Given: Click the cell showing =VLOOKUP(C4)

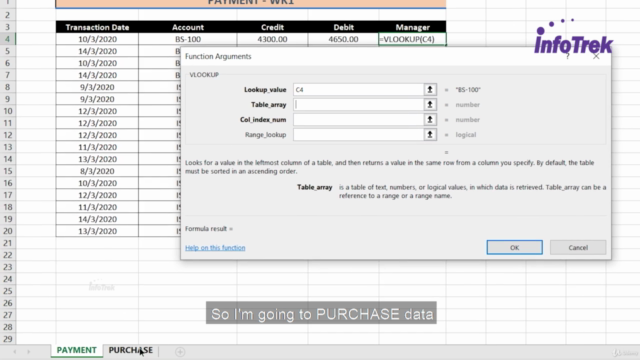Looking at the screenshot, I should click(x=412, y=39).
